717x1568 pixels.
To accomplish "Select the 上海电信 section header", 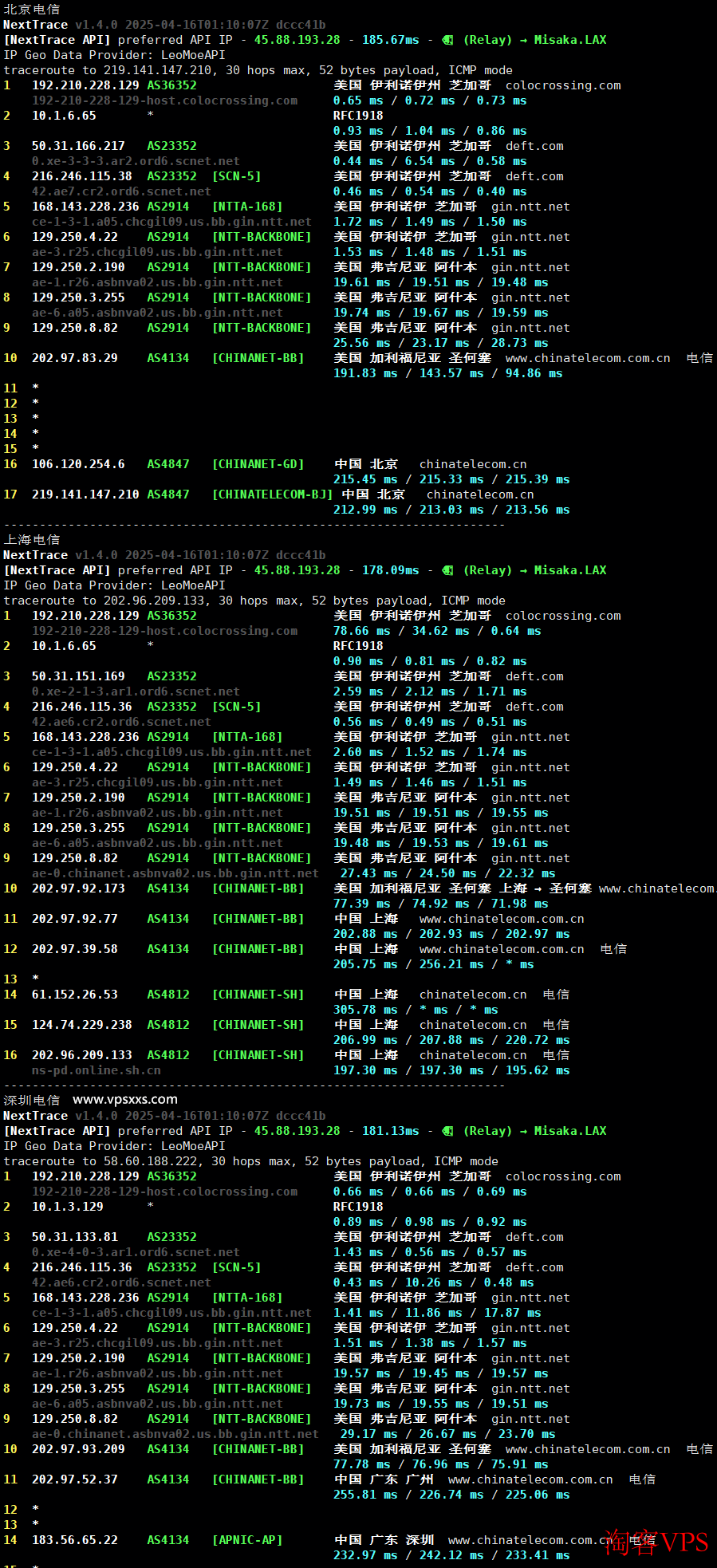I will tap(32, 540).
